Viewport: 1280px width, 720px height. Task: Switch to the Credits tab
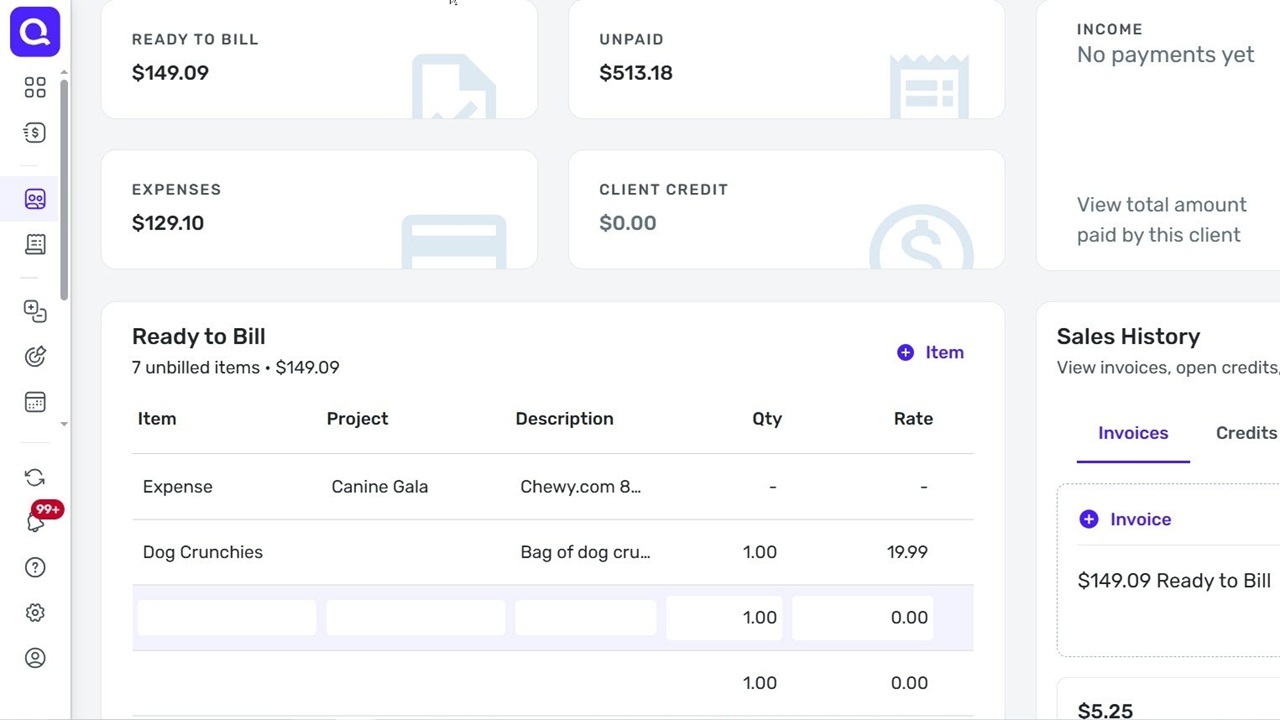pos(1246,433)
